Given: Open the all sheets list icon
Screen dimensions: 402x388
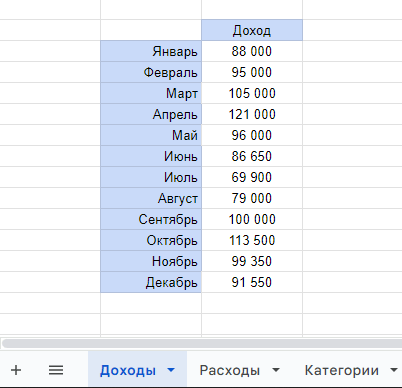Looking at the screenshot, I should (x=56, y=370).
